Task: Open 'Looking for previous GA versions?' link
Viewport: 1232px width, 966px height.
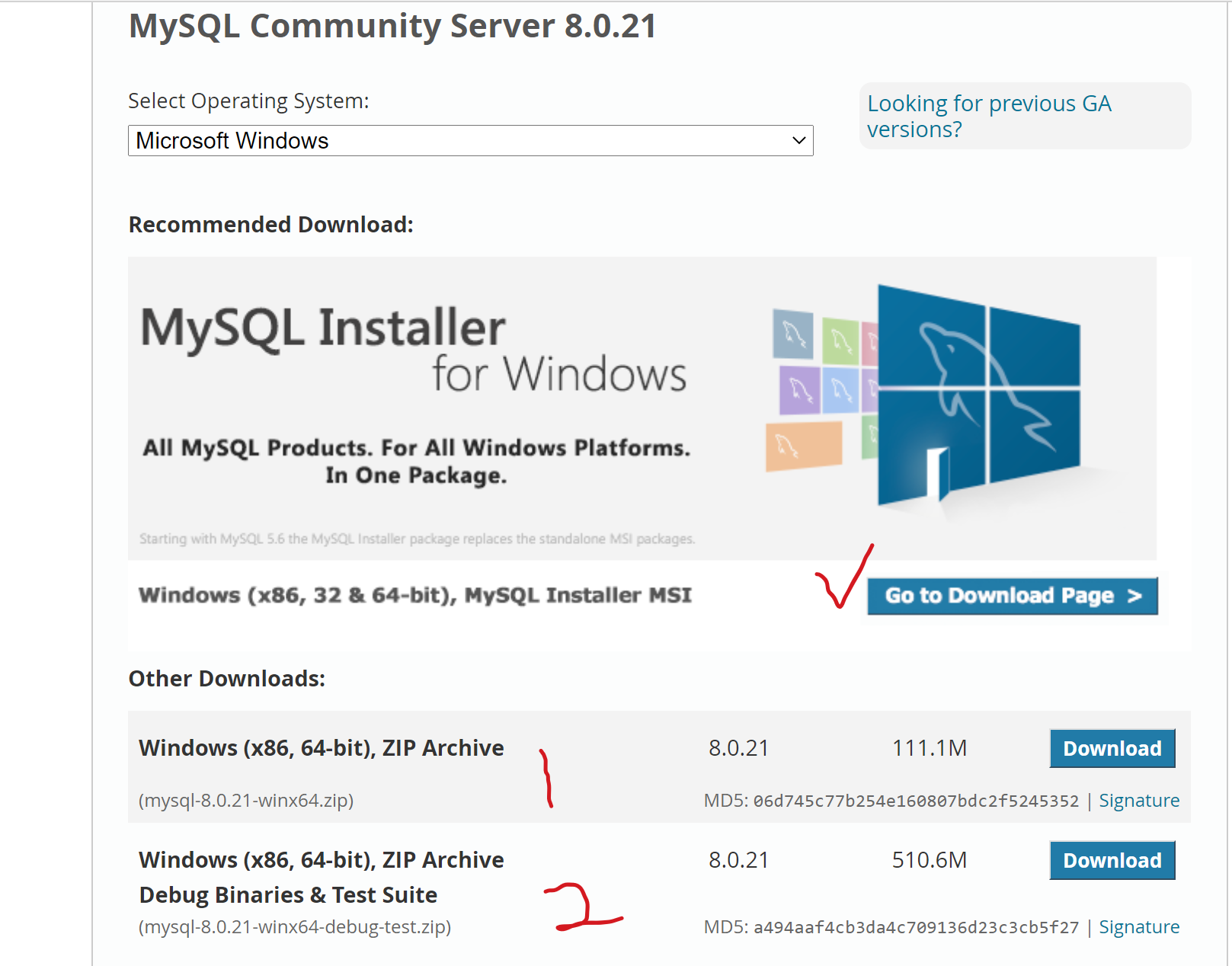Action: click(989, 116)
